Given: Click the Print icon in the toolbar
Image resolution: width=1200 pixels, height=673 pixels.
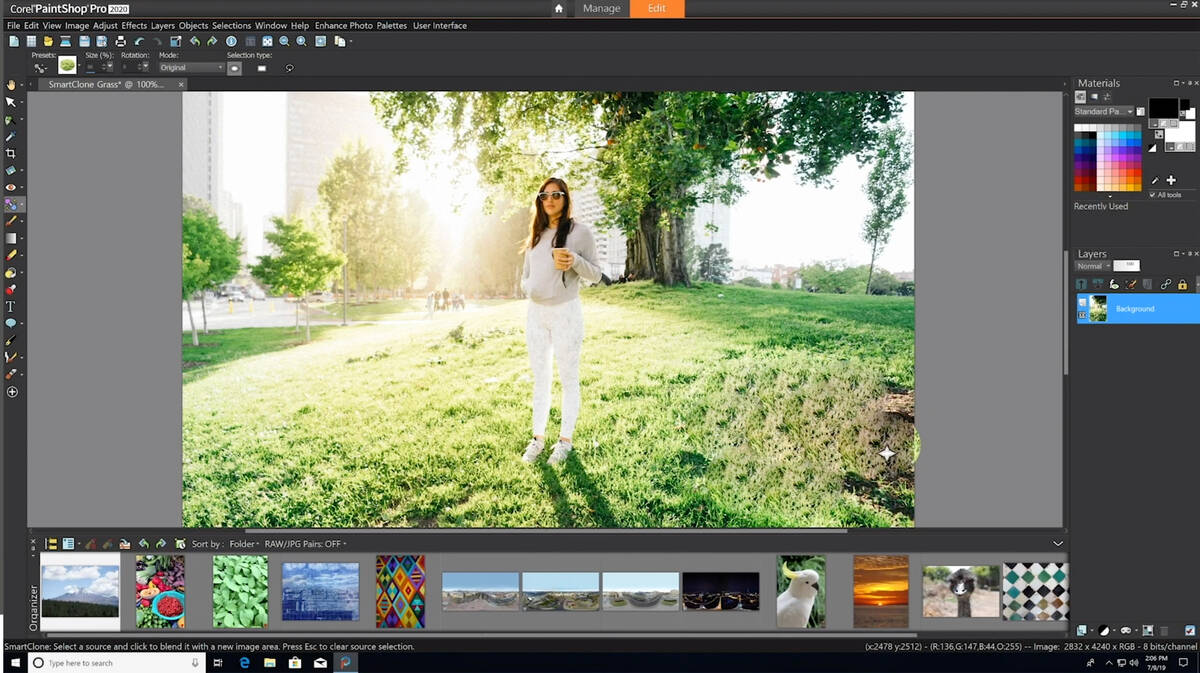Looking at the screenshot, I should [121, 41].
